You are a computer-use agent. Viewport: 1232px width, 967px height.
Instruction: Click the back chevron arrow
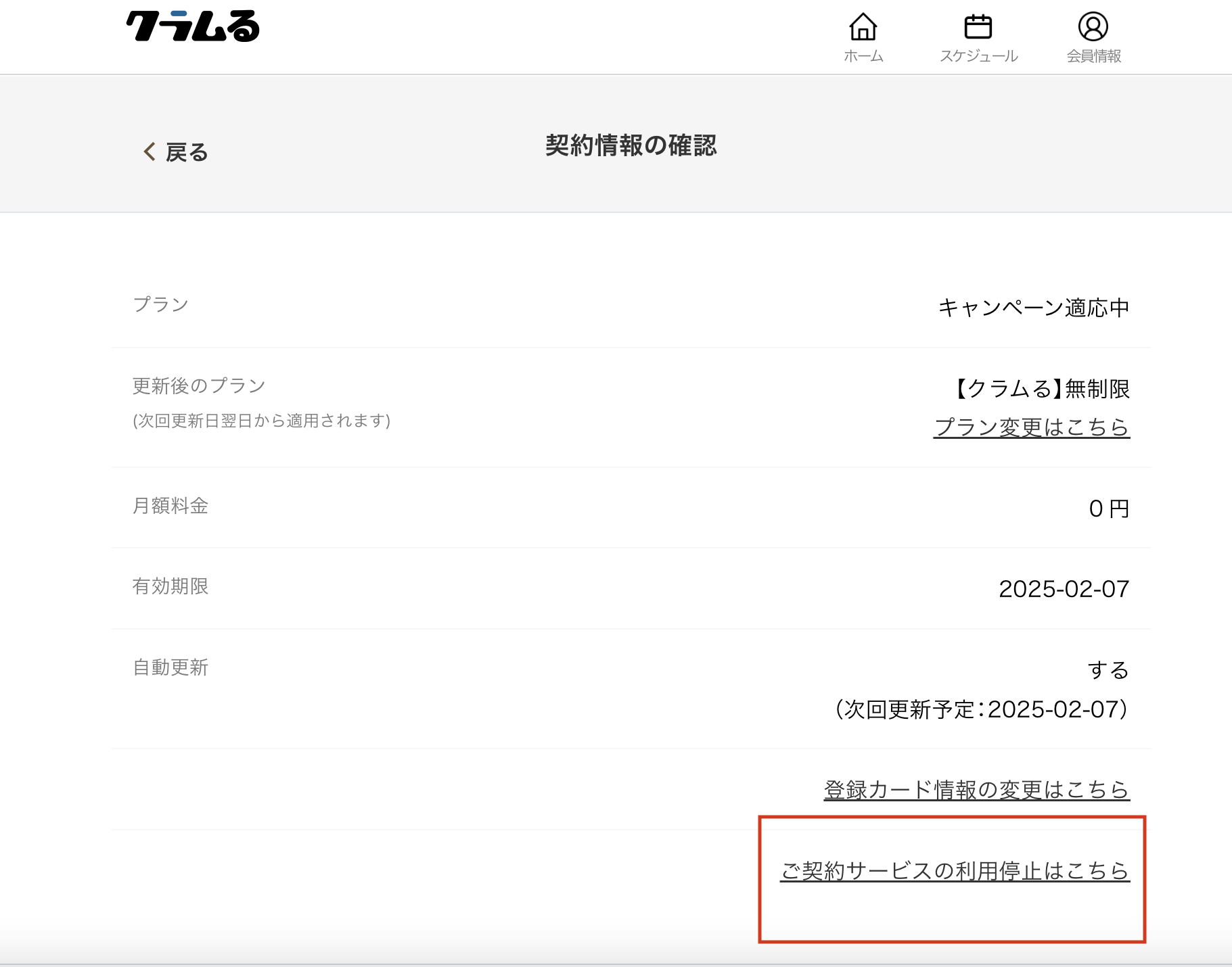[x=150, y=151]
